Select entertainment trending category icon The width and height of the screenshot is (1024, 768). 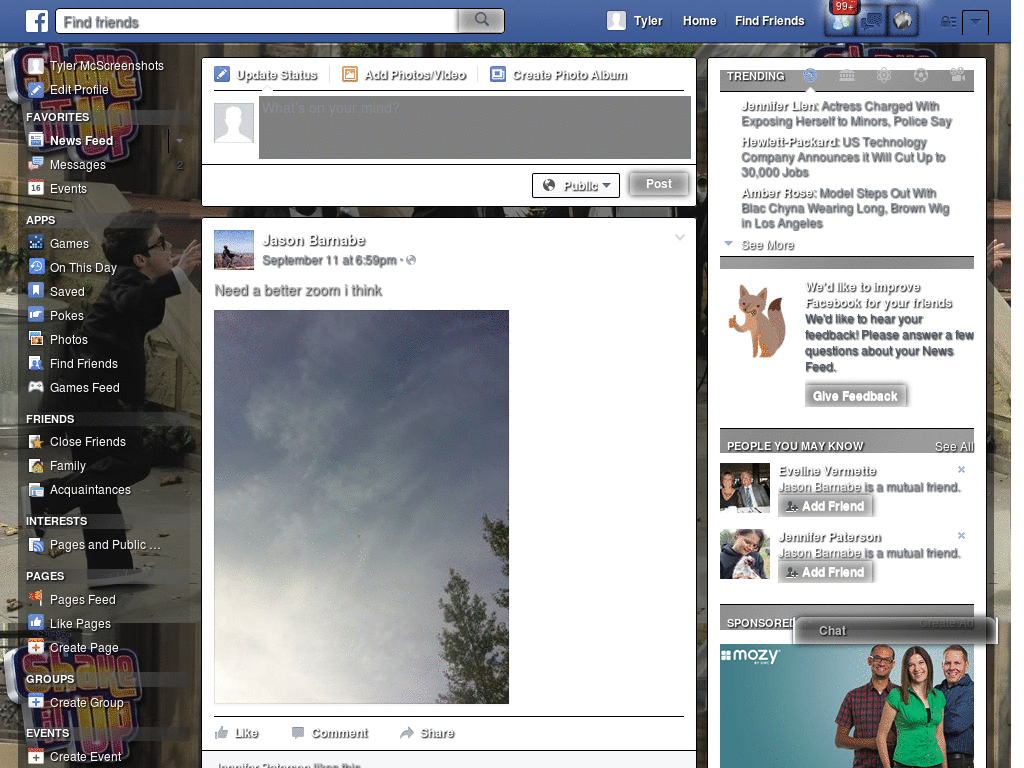coord(957,75)
